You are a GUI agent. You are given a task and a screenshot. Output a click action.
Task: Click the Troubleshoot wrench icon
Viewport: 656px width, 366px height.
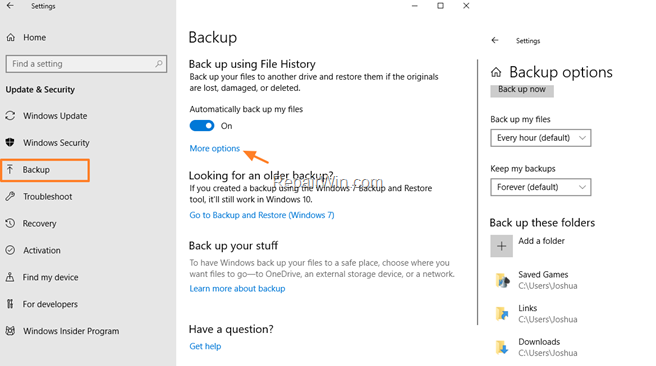[10, 196]
